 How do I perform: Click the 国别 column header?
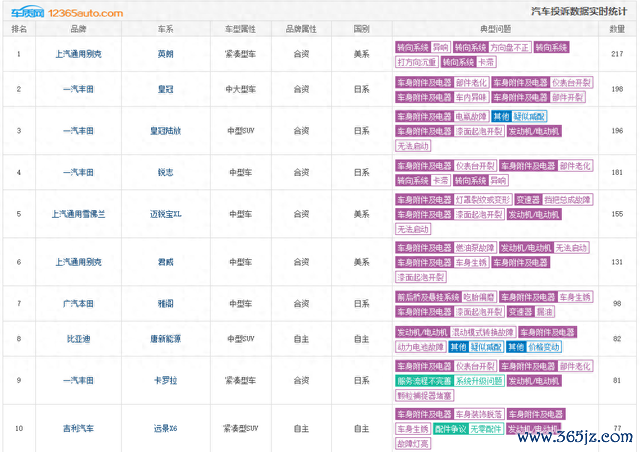362,29
